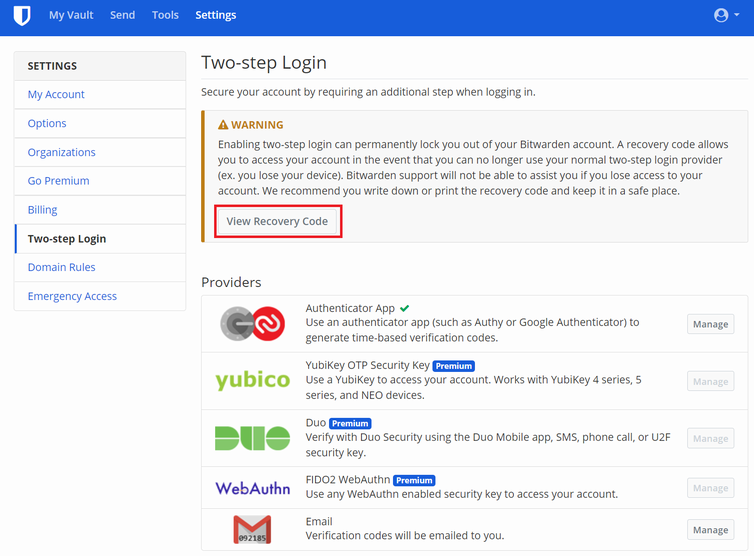Click the Duo logo
This screenshot has width=754, height=556.
click(x=252, y=438)
